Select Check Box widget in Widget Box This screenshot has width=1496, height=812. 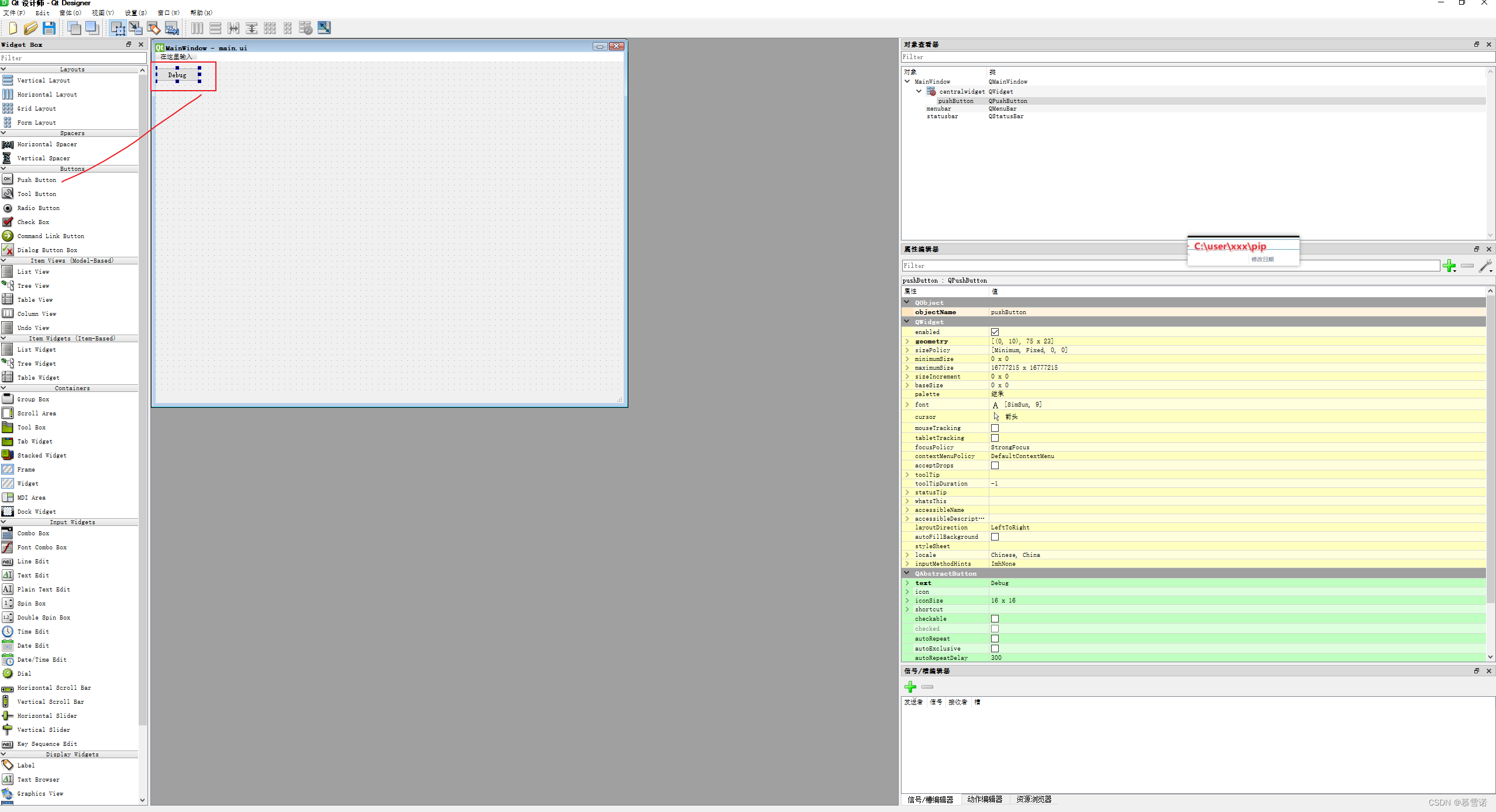coord(33,222)
